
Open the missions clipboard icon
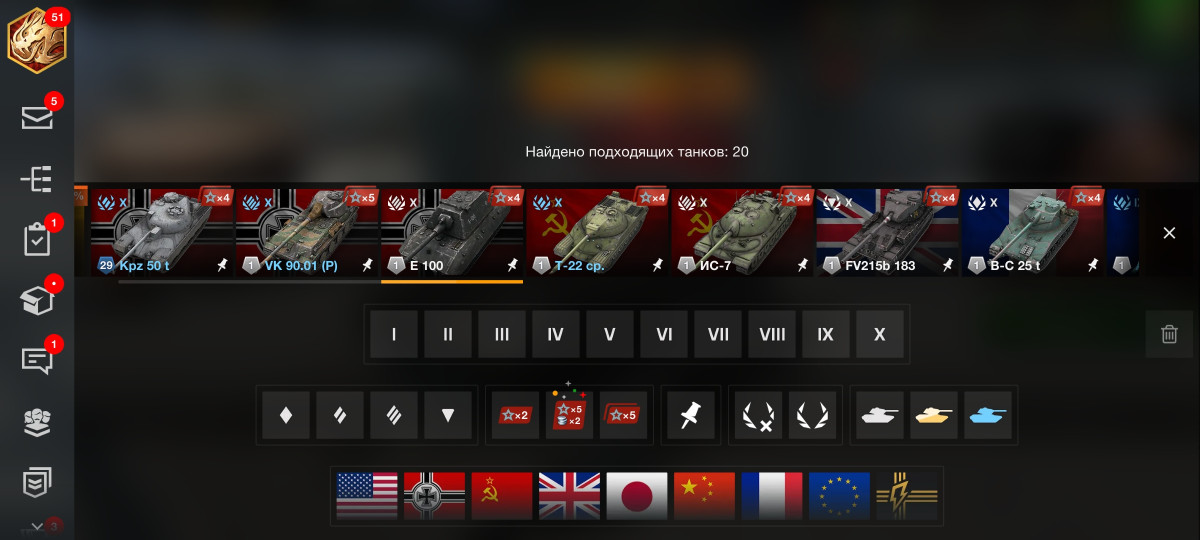pyautogui.click(x=37, y=240)
